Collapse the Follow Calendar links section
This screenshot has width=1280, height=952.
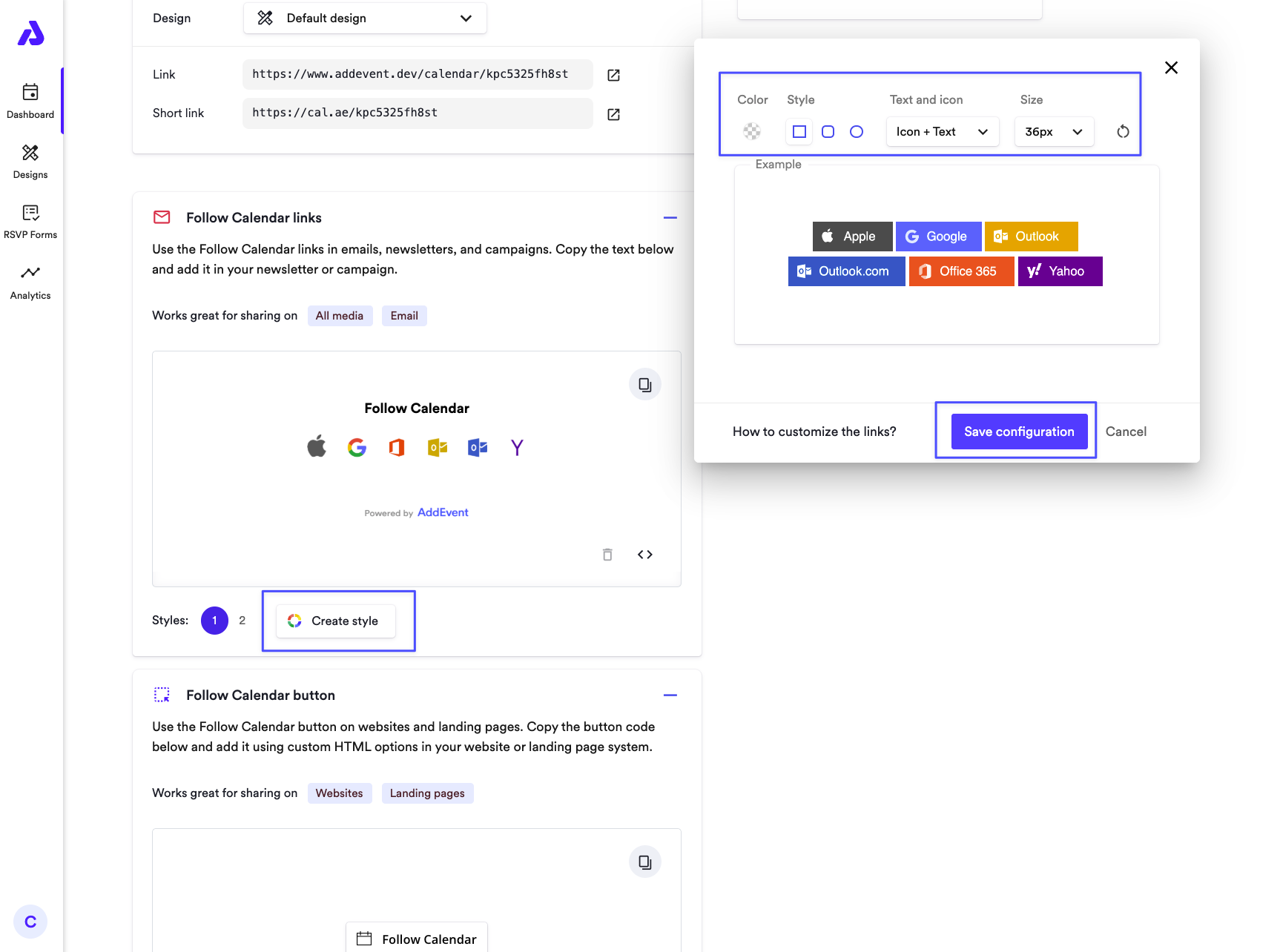[670, 218]
